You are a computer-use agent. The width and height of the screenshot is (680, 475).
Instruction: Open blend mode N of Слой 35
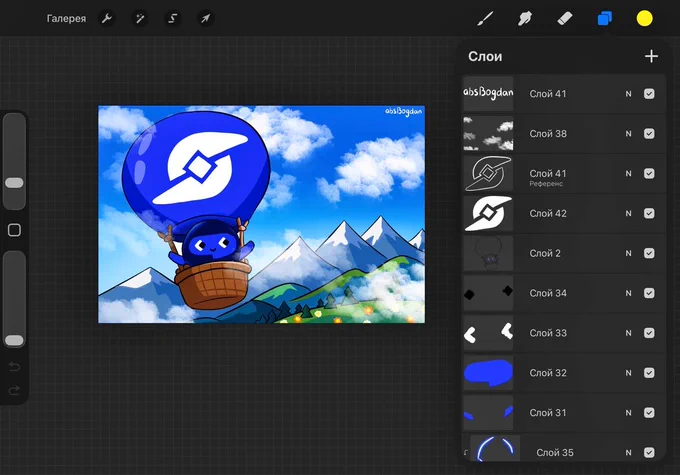628,452
